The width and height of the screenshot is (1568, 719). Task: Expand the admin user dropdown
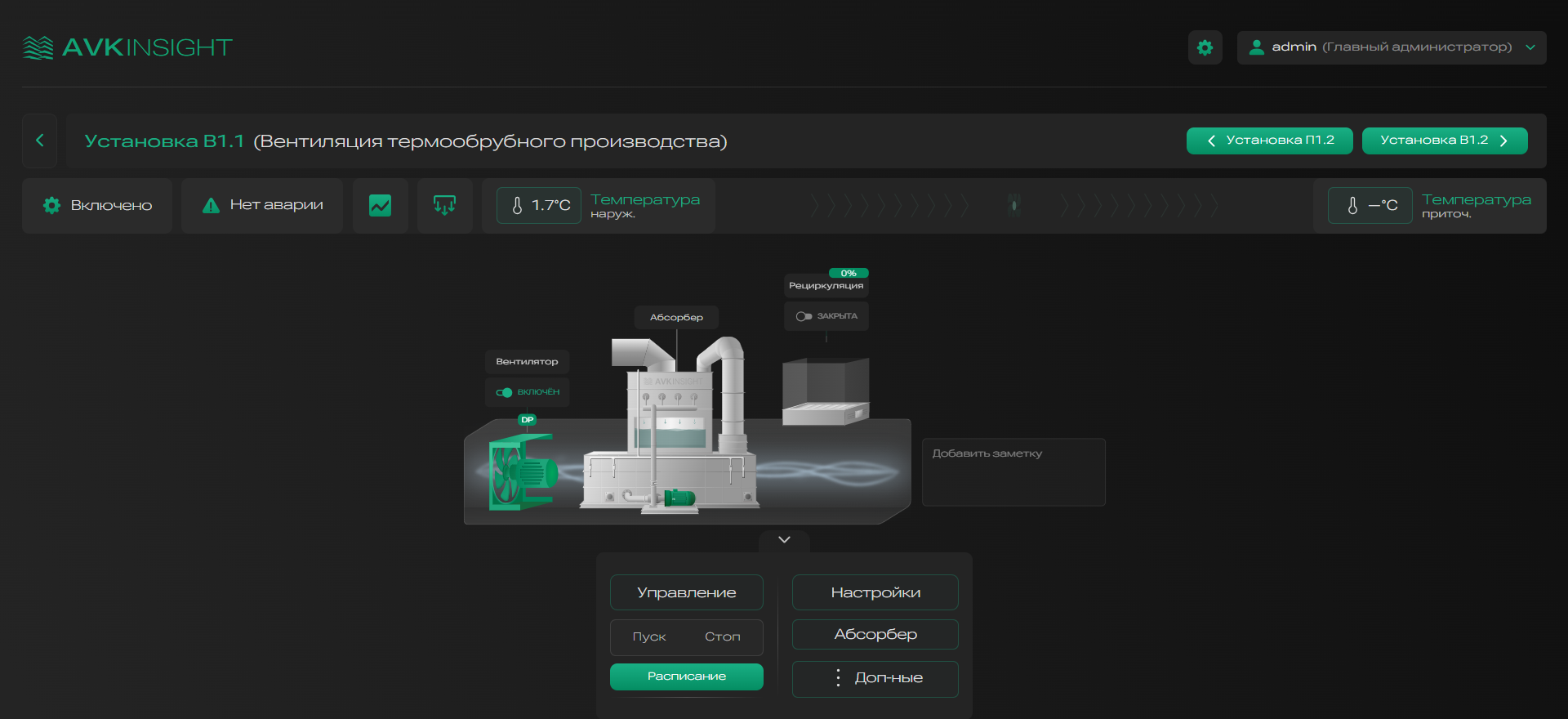(1391, 47)
